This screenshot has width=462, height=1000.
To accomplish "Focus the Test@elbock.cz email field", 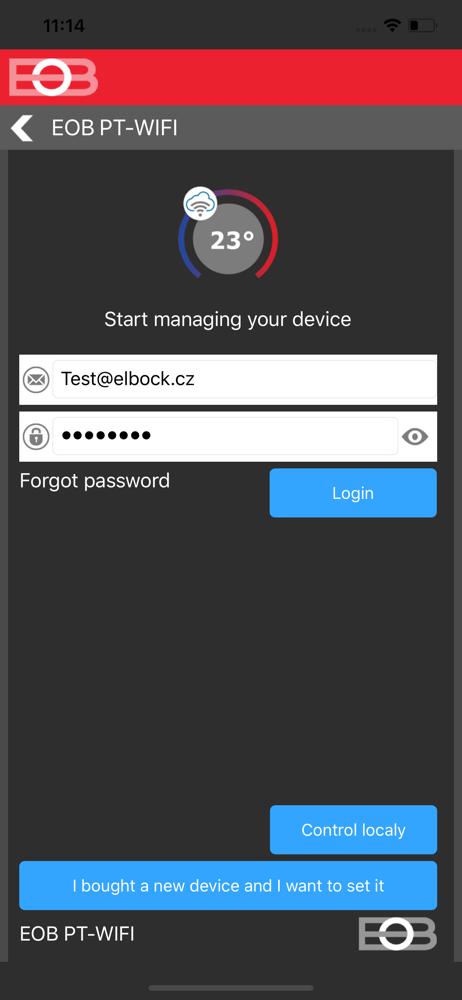I will [244, 379].
